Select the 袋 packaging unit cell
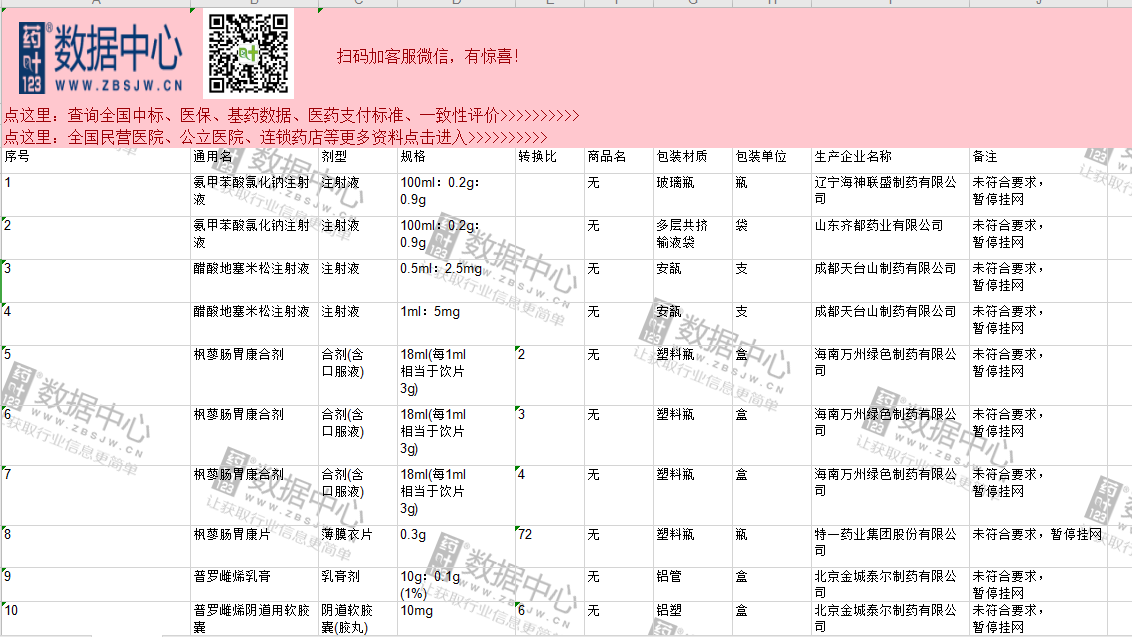Viewport: 1132px width, 637px height. [x=772, y=238]
